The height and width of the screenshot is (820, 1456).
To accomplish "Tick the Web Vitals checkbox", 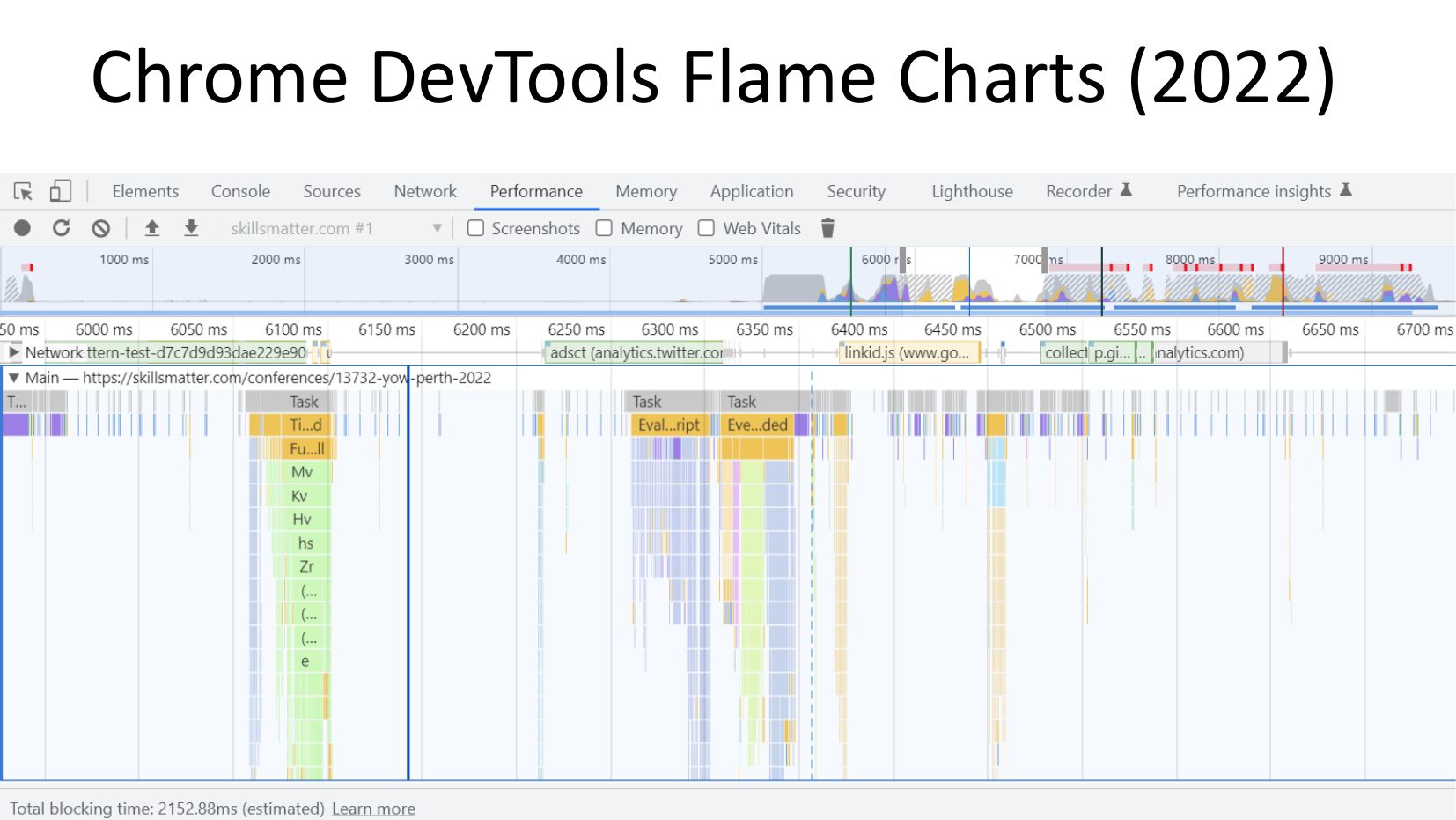I will pyautogui.click(x=706, y=228).
